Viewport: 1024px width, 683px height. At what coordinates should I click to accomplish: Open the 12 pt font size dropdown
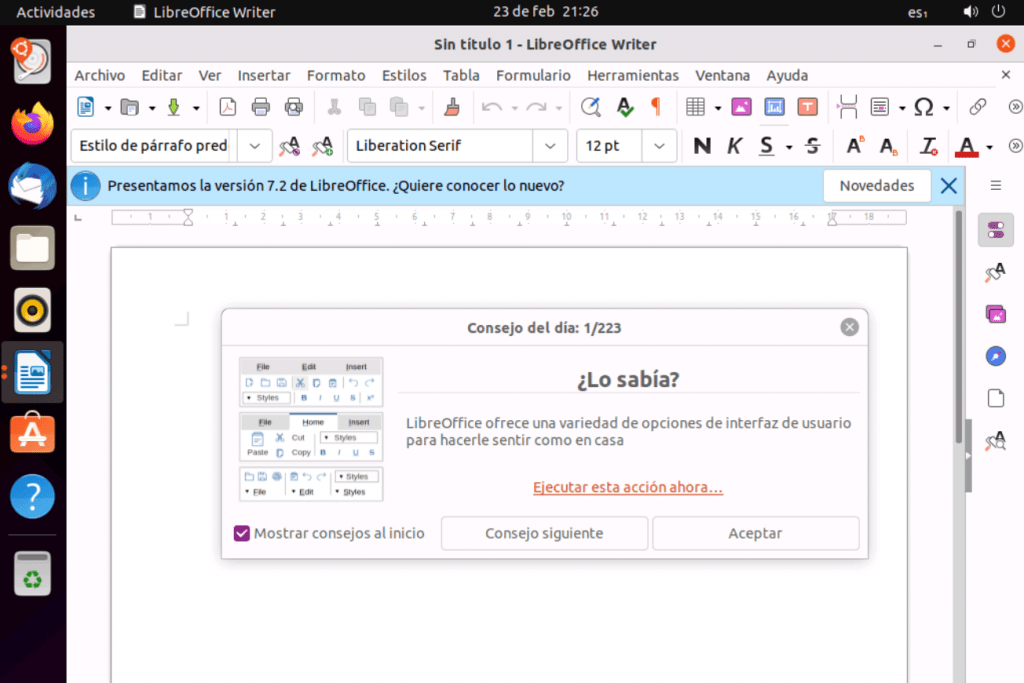658,146
